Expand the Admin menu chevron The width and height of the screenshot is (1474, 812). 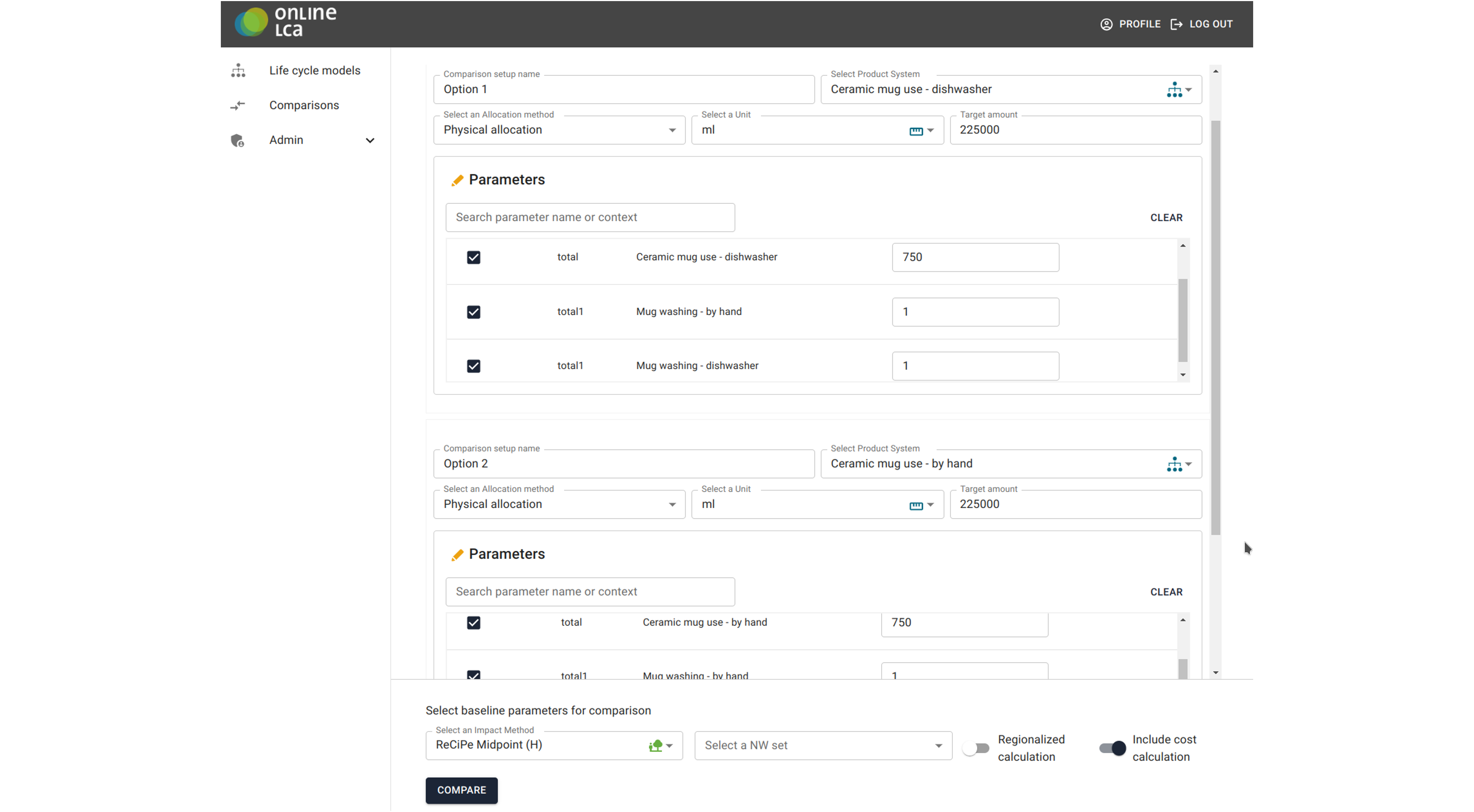[x=370, y=140]
